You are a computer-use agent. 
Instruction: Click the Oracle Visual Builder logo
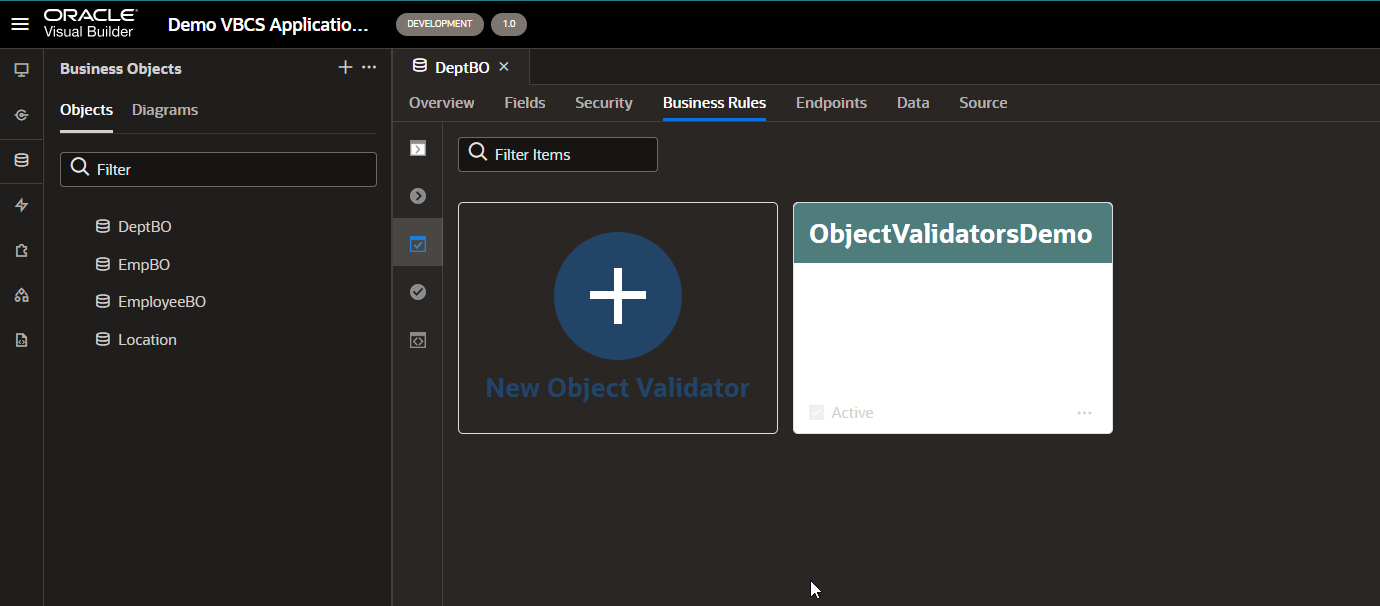90,23
